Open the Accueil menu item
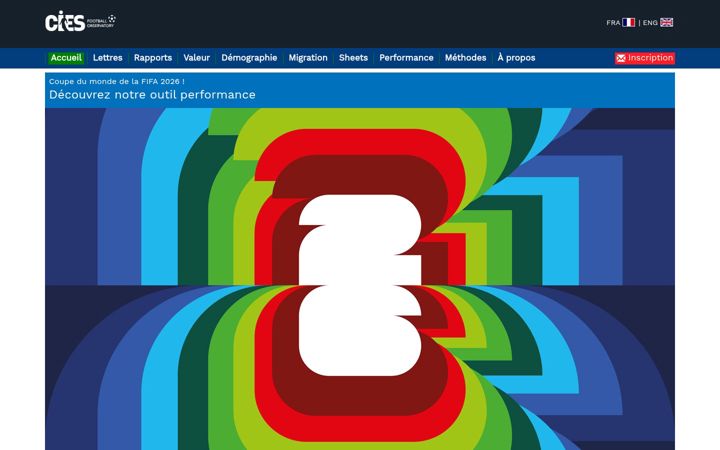This screenshot has height=450, width=720. [x=66, y=58]
